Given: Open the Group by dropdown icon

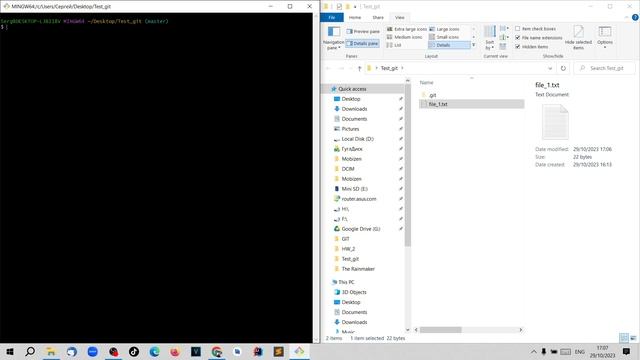Looking at the screenshot, I should [504, 28].
